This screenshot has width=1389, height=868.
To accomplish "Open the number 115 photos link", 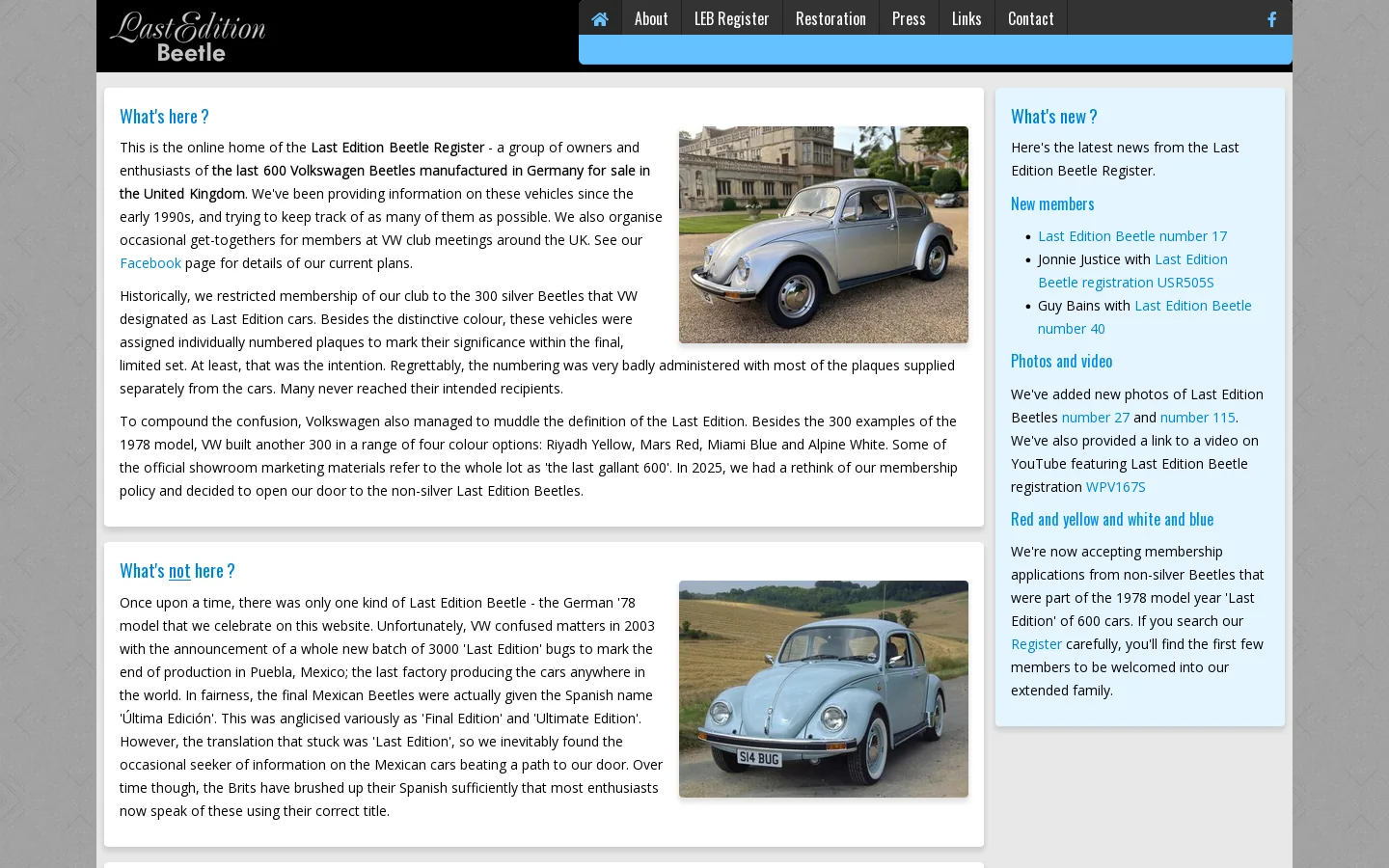I will pos(1197,418).
